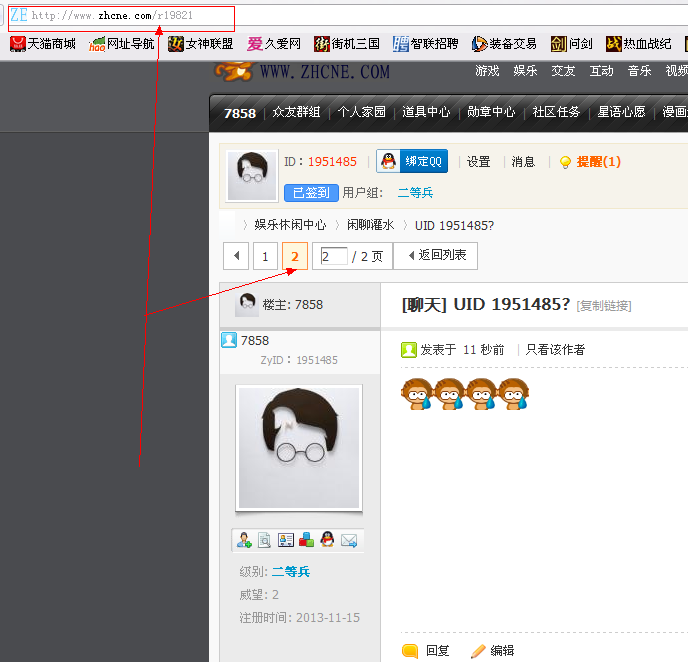This screenshot has height=662, width=688.
Task: Open 闲聊灌水 breadcrumb
Action: coord(371,225)
